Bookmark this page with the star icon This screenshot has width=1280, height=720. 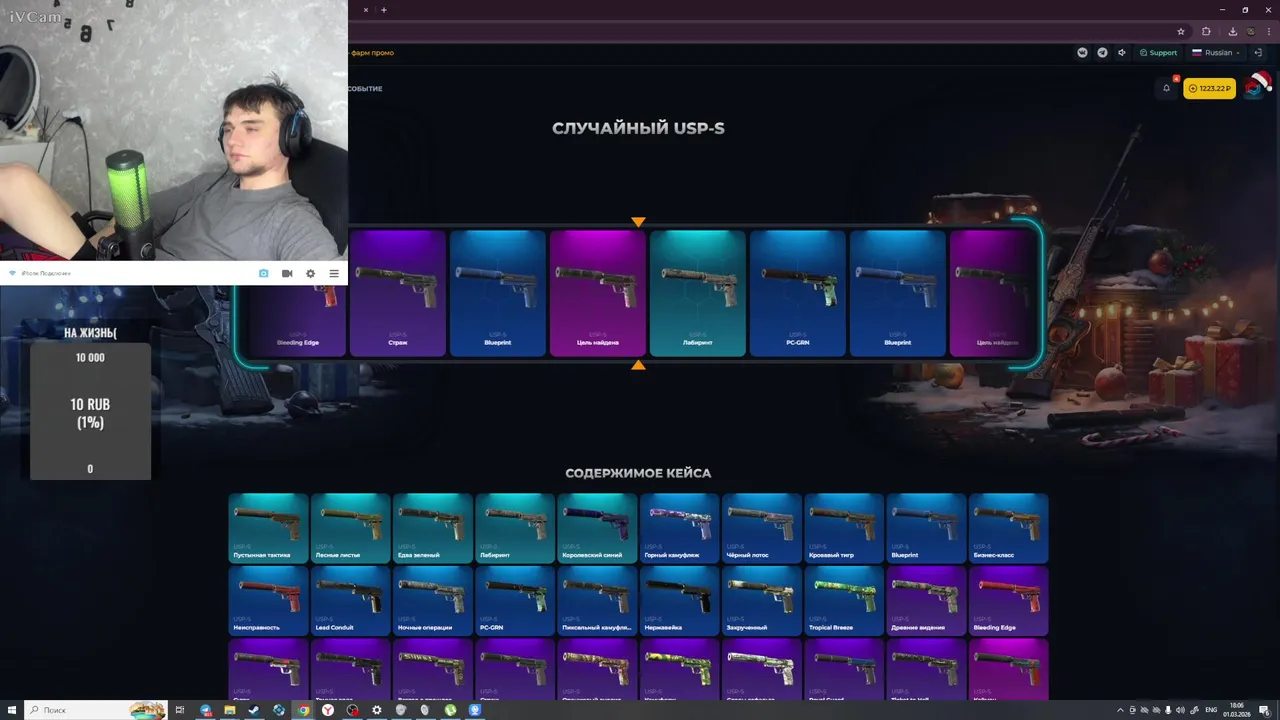(x=1181, y=31)
